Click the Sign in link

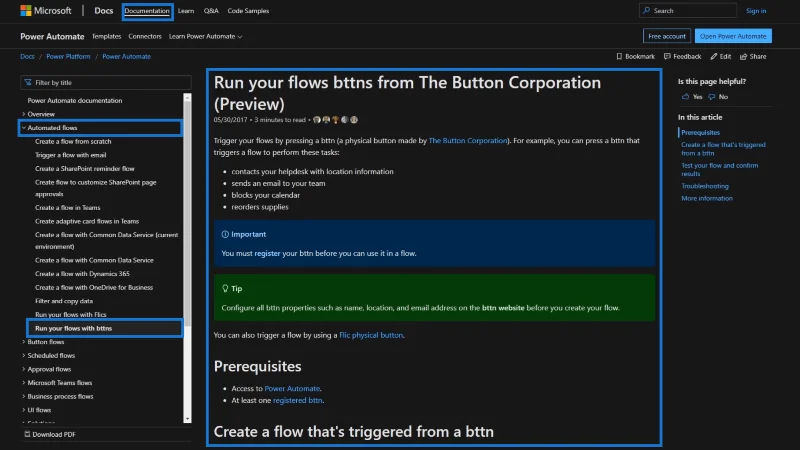click(756, 11)
